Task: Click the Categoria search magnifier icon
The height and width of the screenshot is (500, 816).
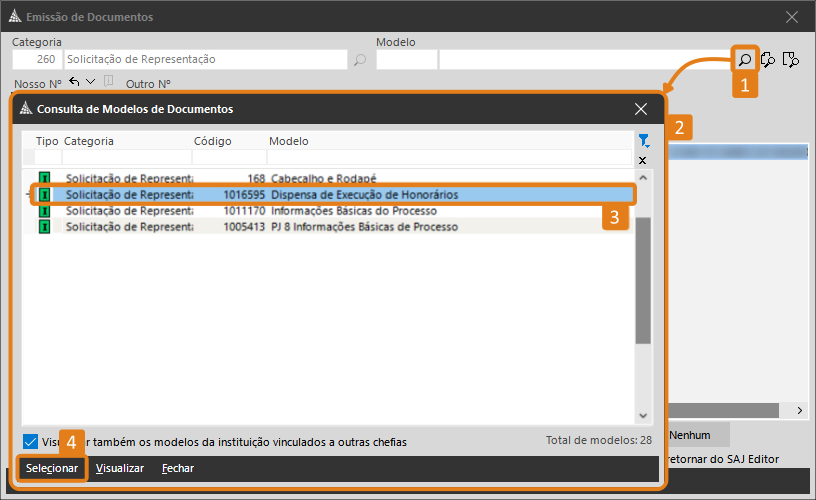Action: (360, 60)
